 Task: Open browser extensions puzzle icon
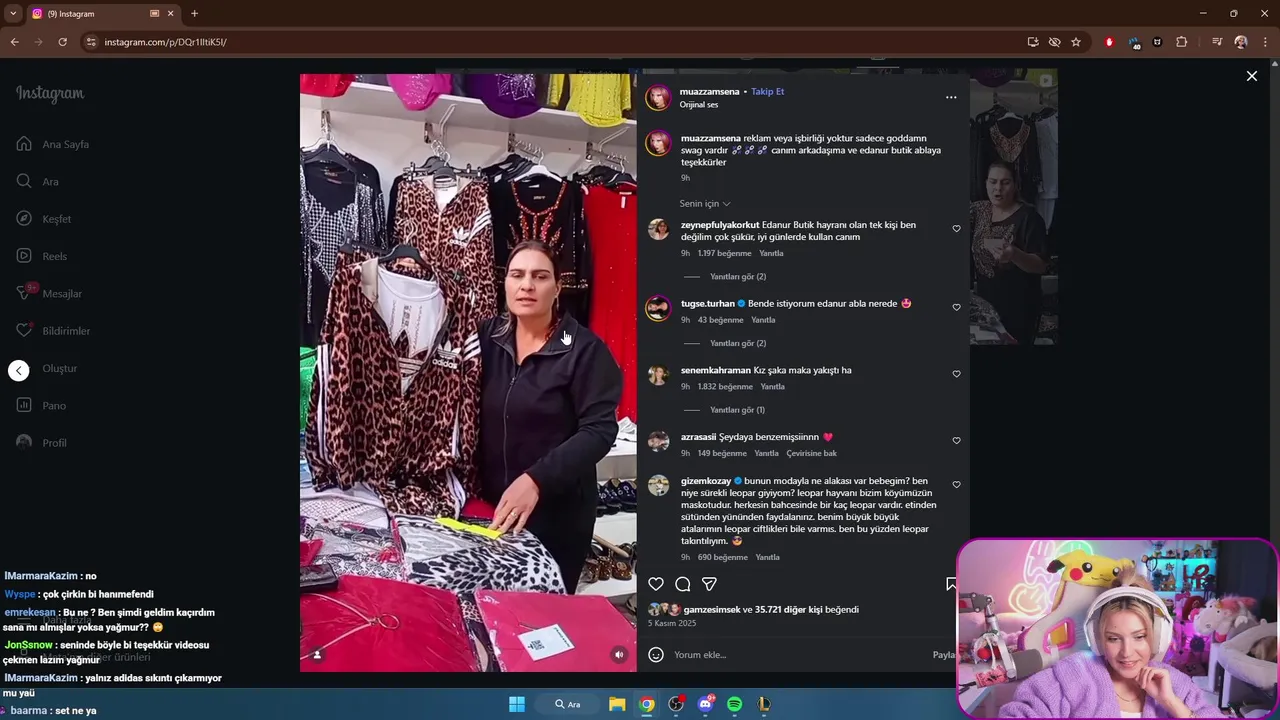1181,42
